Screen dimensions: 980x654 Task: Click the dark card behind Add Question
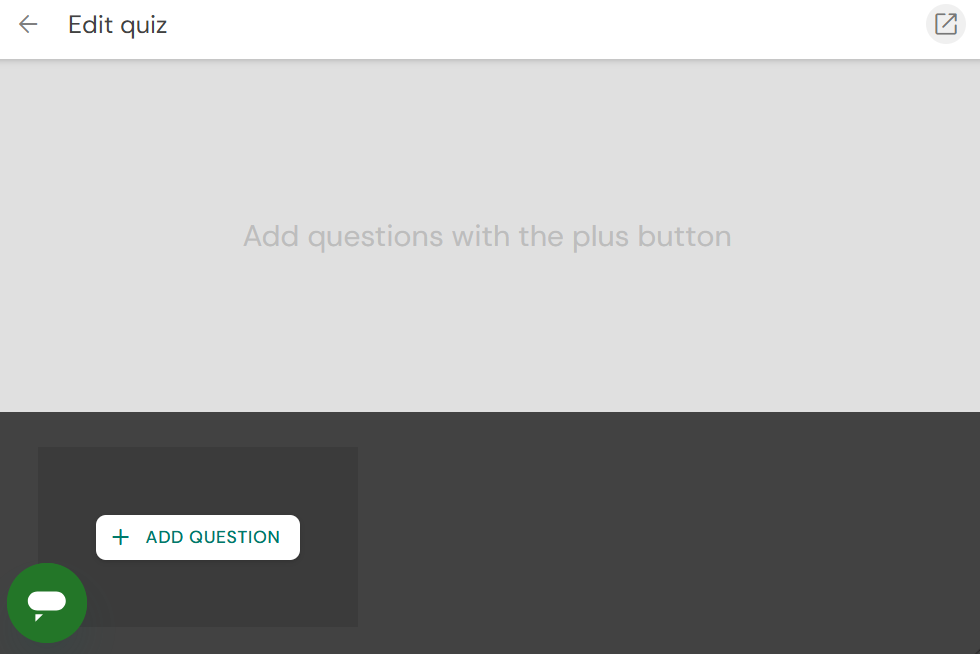coord(300,600)
